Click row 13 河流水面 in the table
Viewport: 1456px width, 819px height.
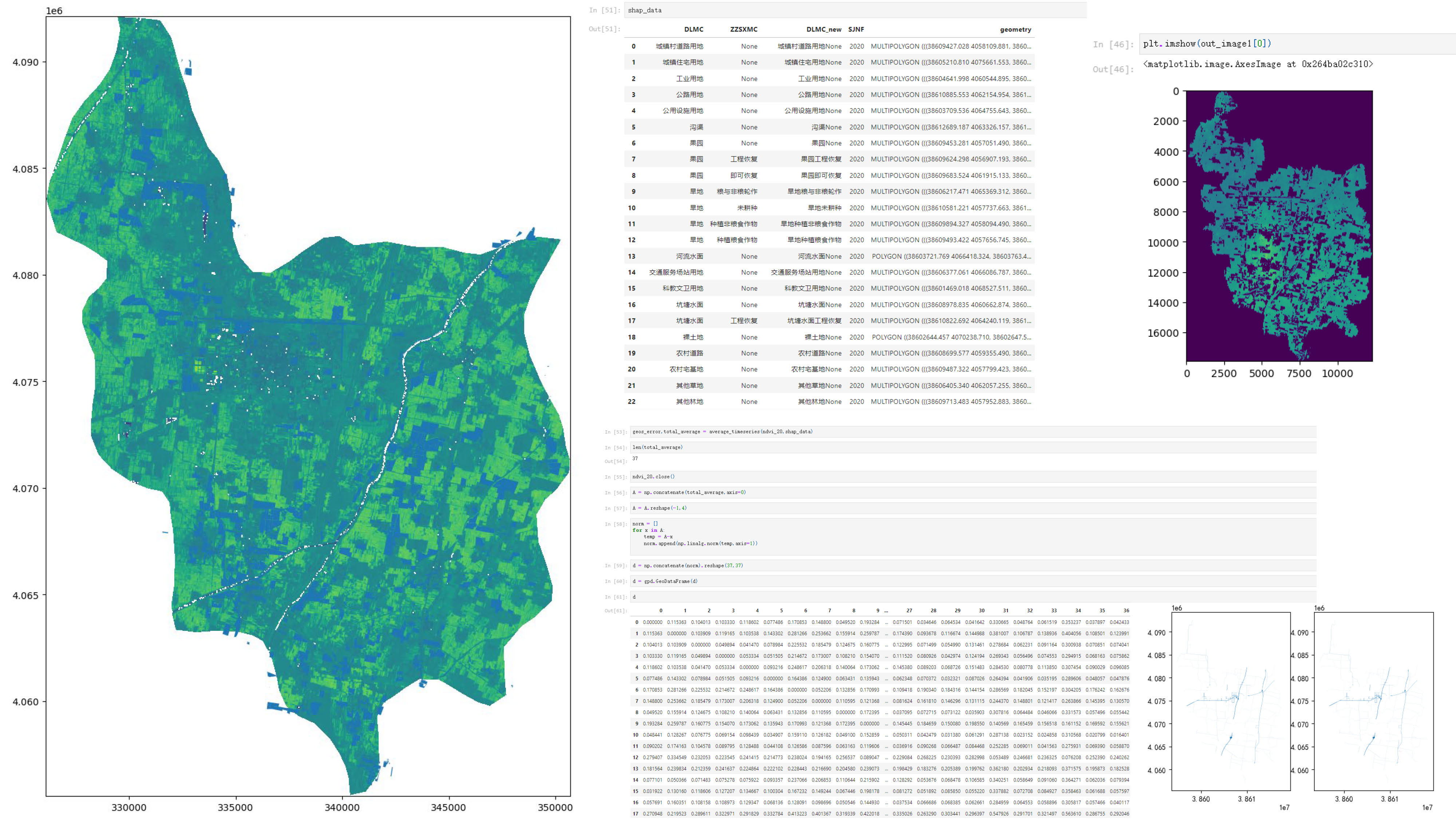[689, 257]
